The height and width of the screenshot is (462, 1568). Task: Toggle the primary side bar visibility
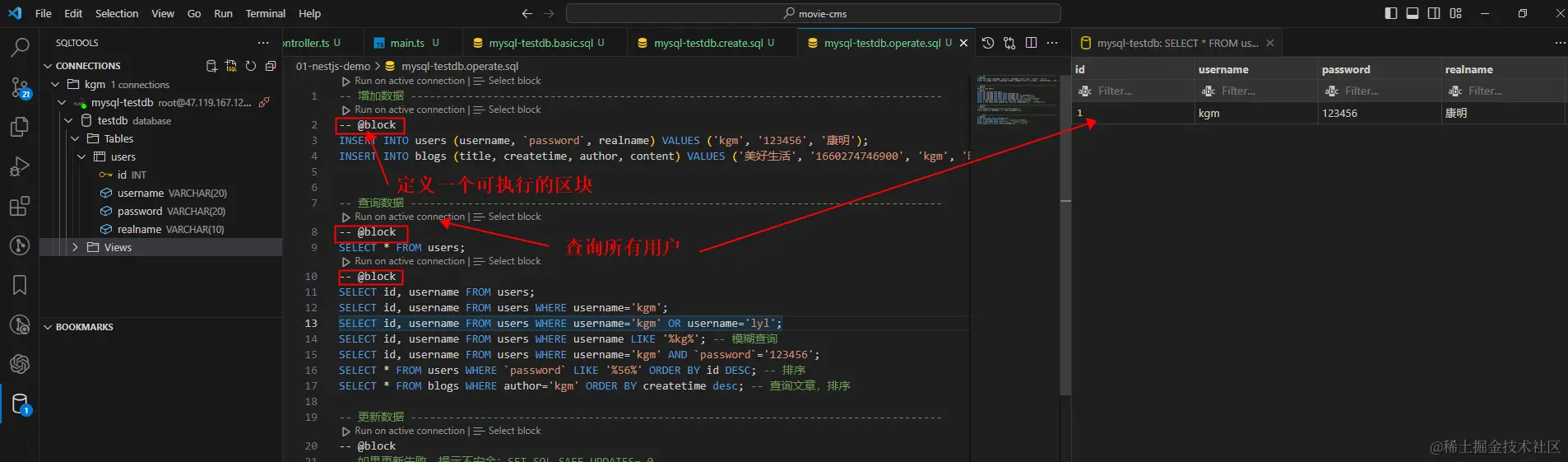(x=1391, y=13)
